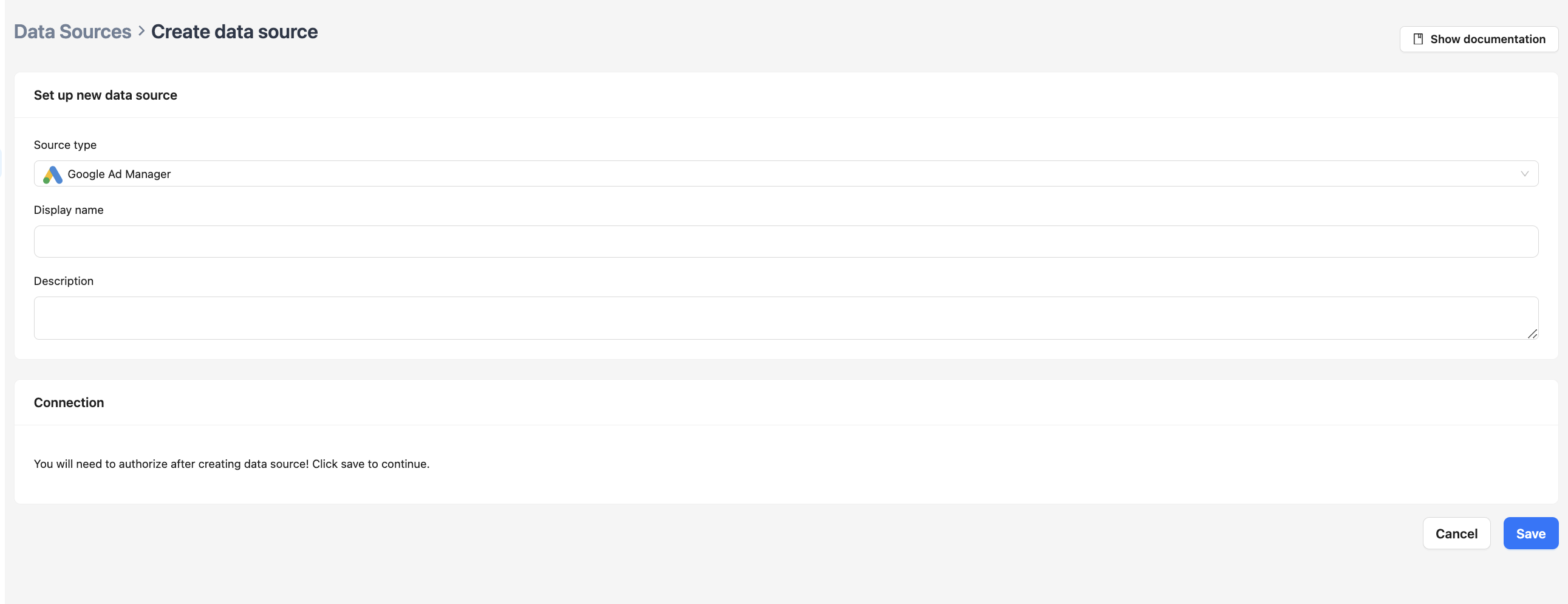Click the Set up new data source heading
The image size is (1568, 604).
[105, 95]
